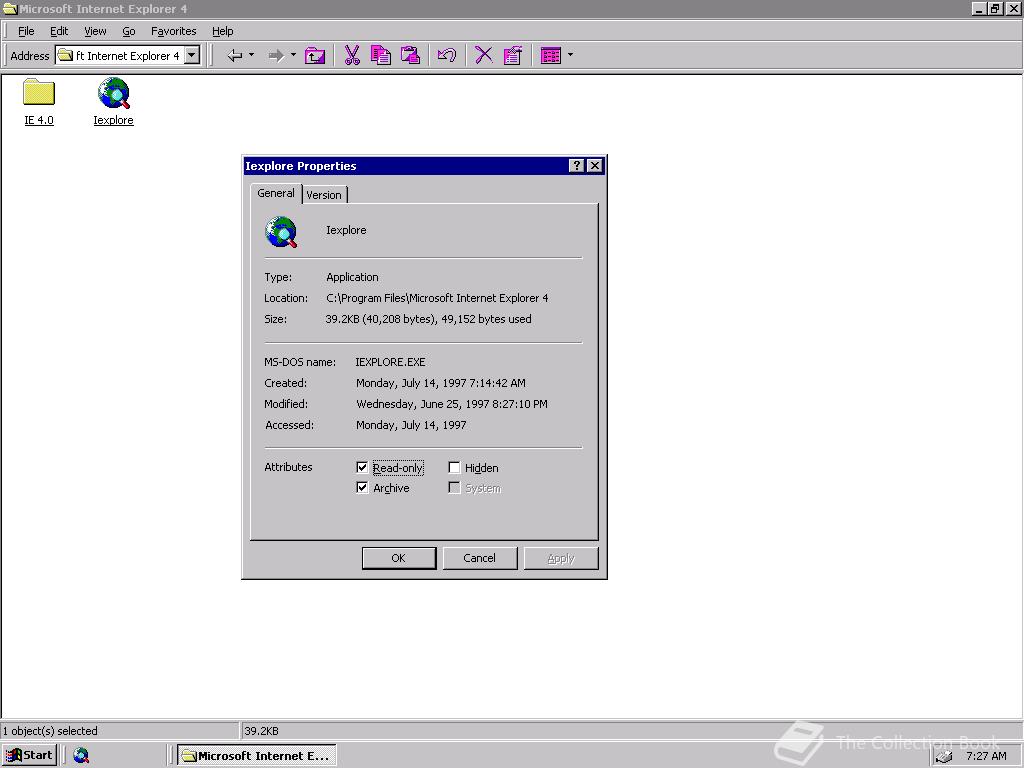1024x768 pixels.
Task: Click the Forward arrow toolbar icon
Action: pyautogui.click(x=276, y=56)
